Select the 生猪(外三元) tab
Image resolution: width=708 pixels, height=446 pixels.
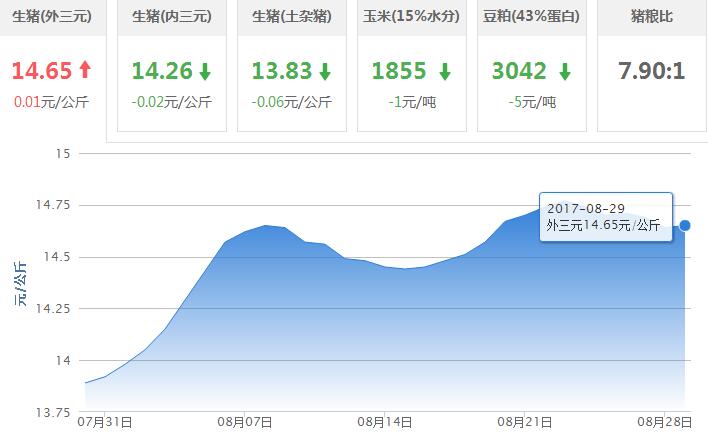click(52, 17)
